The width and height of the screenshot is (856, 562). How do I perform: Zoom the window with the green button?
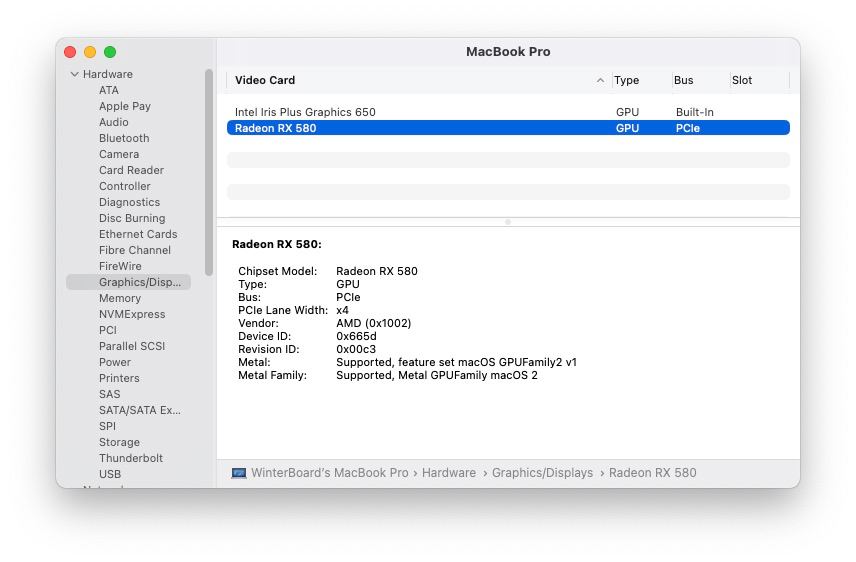pos(110,52)
